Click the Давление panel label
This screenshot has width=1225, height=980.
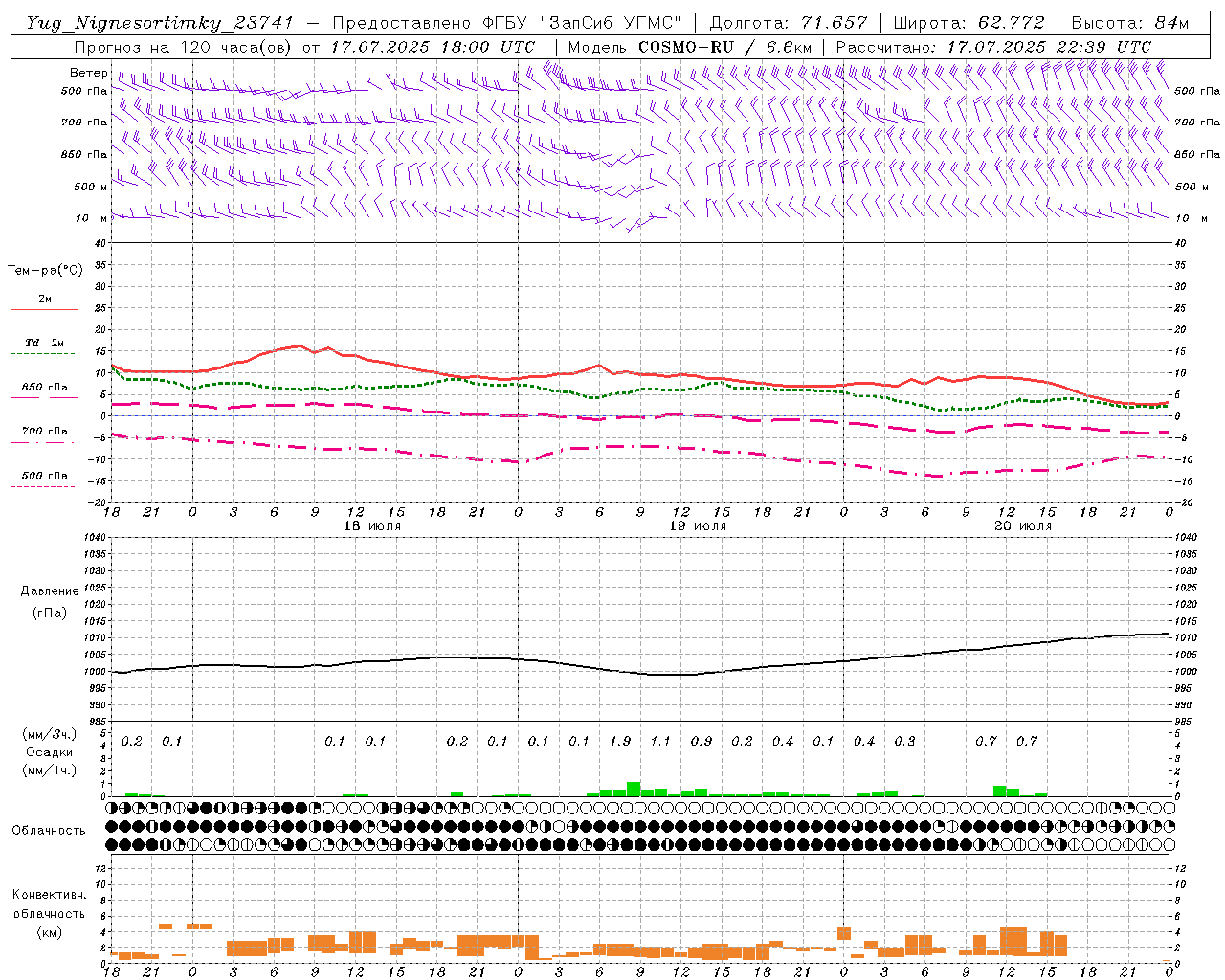tap(48, 591)
